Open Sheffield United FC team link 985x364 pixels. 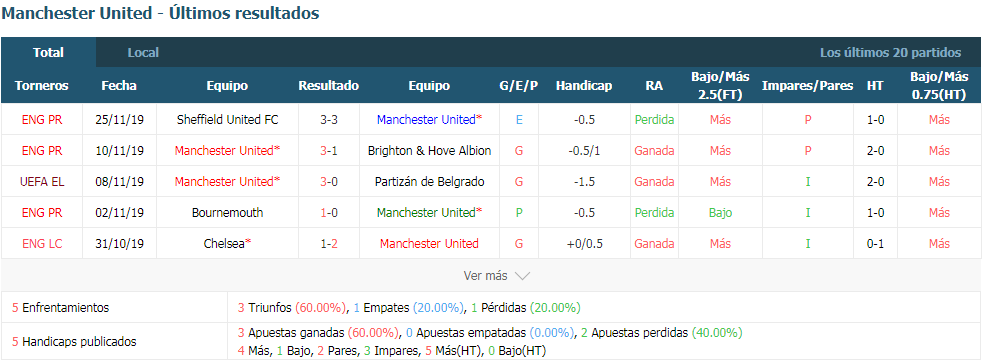pos(227,119)
